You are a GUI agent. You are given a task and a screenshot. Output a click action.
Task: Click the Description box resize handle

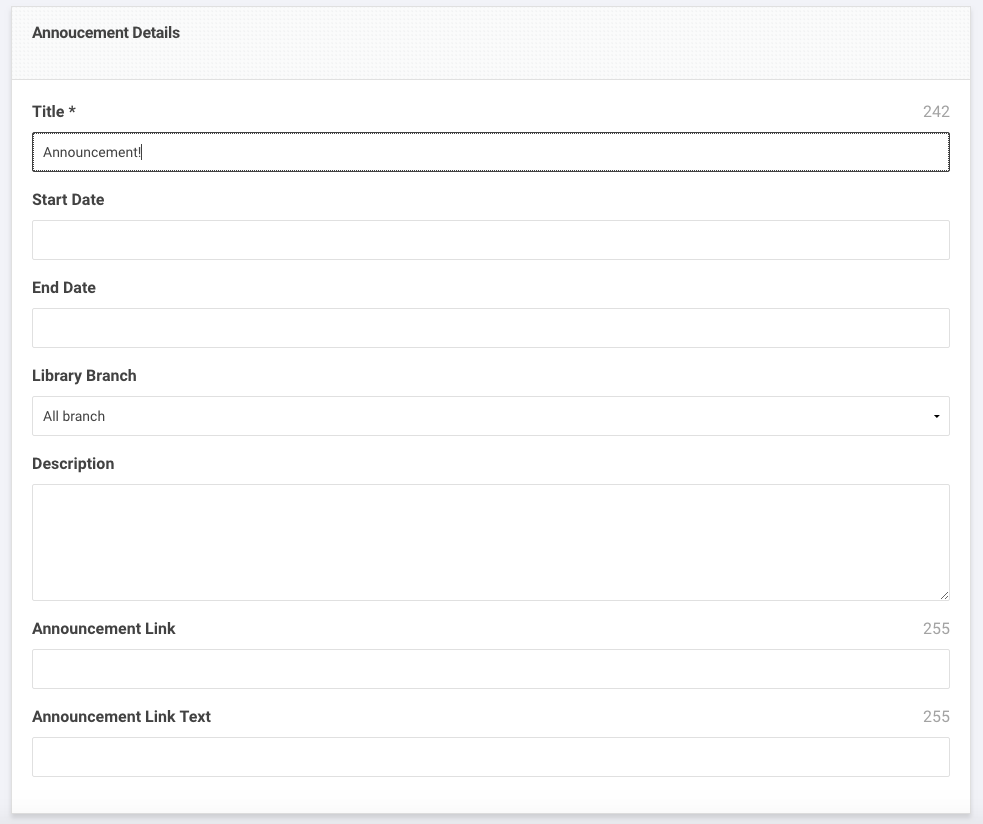tap(944, 595)
